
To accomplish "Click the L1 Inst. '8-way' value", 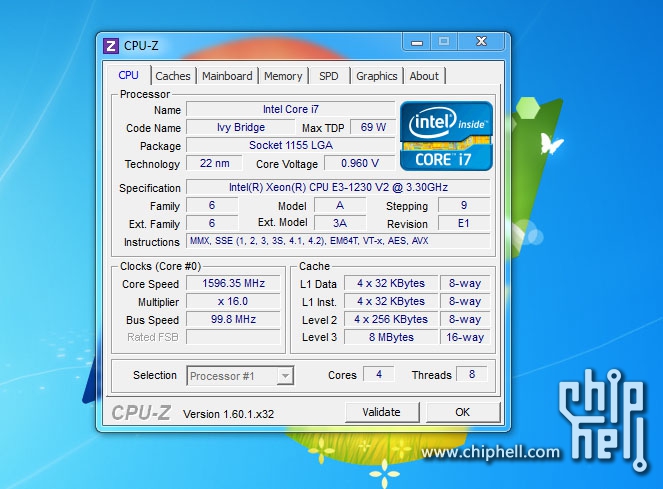I will [465, 302].
